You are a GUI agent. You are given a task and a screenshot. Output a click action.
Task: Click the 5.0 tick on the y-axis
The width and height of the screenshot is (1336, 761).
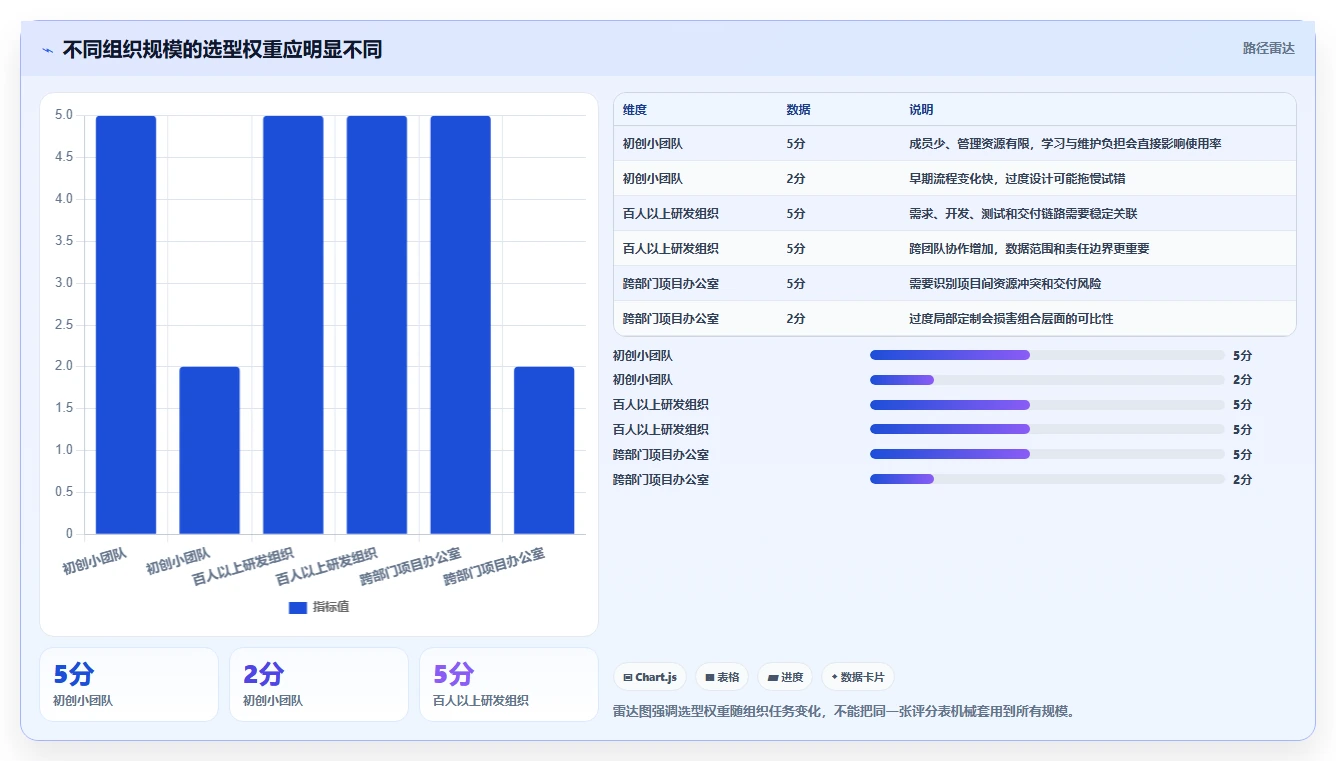64,115
